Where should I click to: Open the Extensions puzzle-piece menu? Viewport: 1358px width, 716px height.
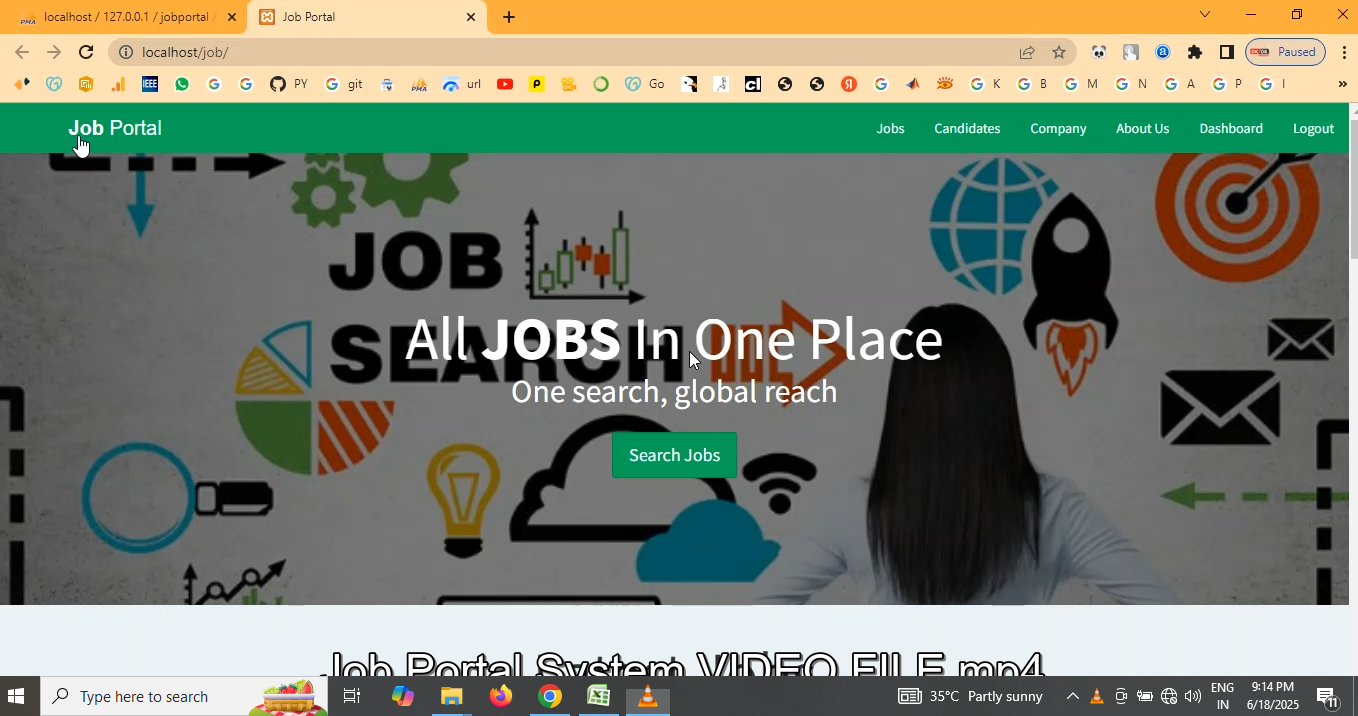pos(1195,52)
